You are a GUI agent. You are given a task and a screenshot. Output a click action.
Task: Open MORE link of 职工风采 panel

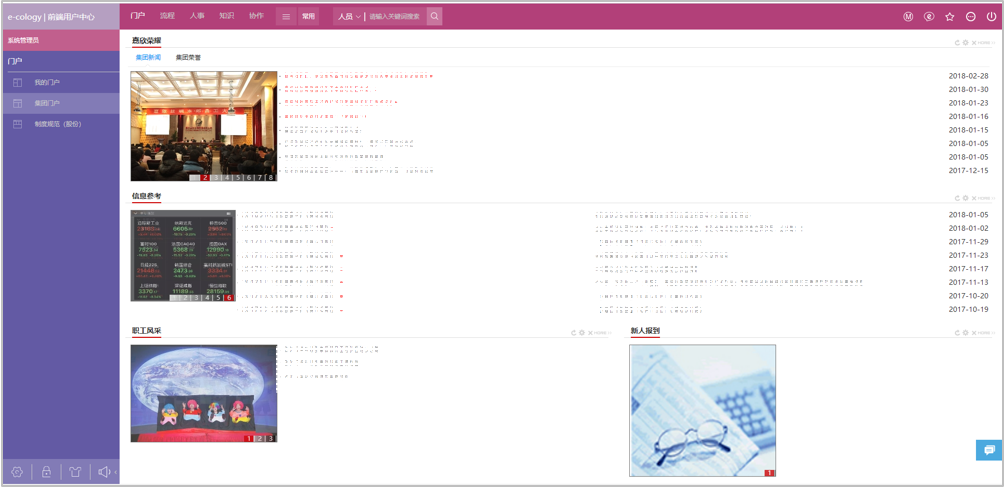click(602, 333)
